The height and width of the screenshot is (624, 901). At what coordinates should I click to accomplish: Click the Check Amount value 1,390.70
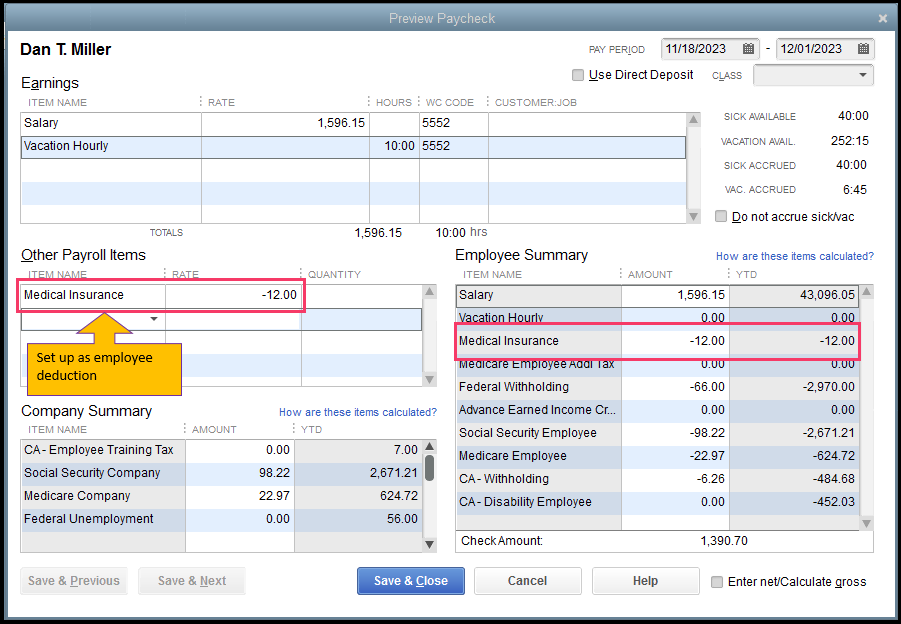pos(724,541)
